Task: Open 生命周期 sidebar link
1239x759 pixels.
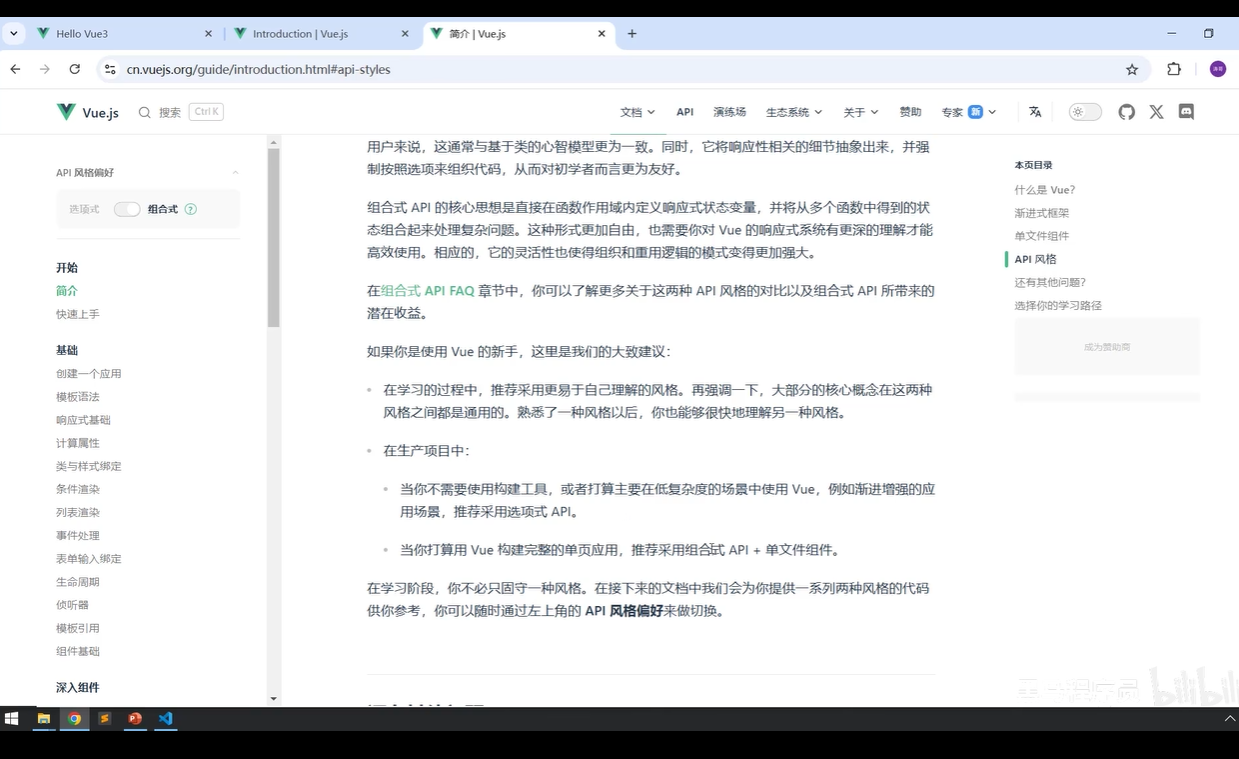Action: (78, 582)
